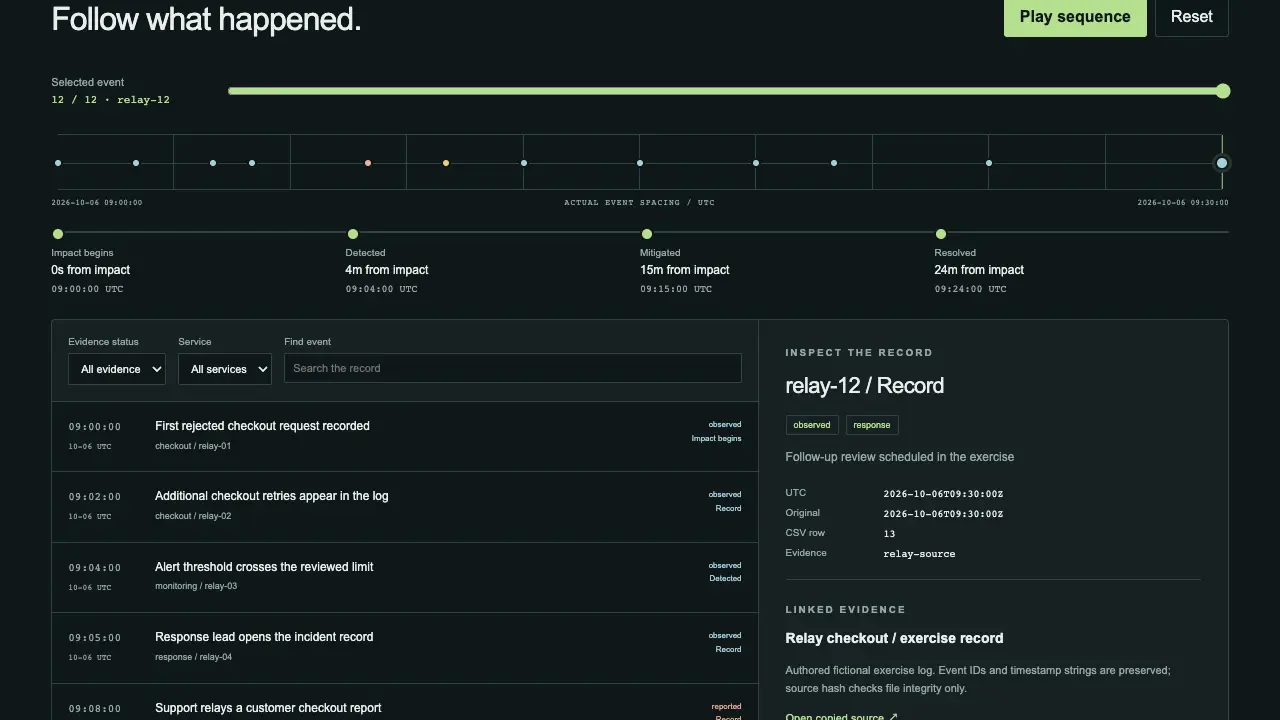1280x720 pixels.
Task: Reset the event sequence
Action: (1191, 17)
